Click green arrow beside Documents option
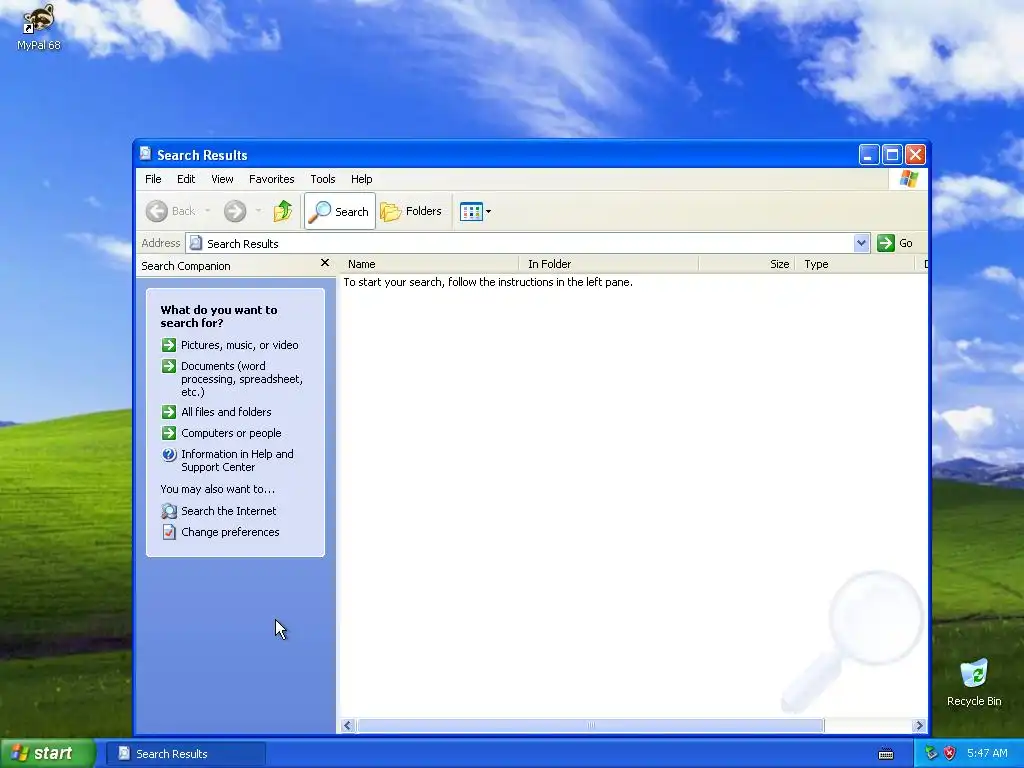Screen dimensions: 1024x768 [169, 366]
